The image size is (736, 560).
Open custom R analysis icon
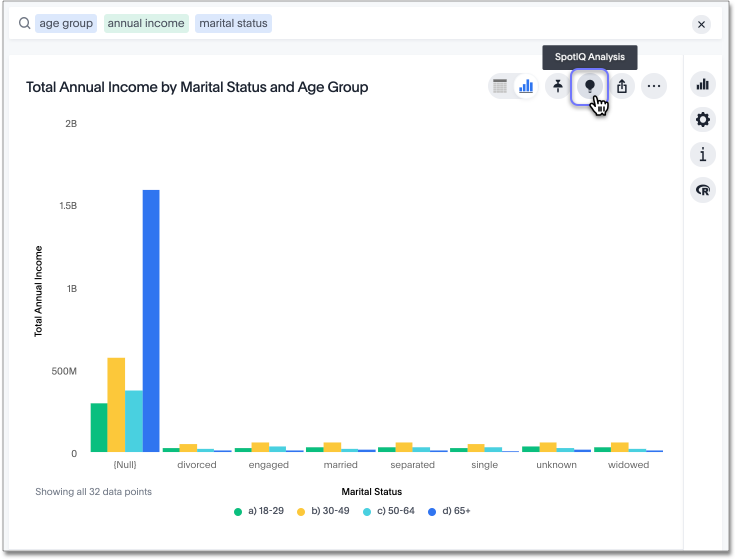click(703, 189)
